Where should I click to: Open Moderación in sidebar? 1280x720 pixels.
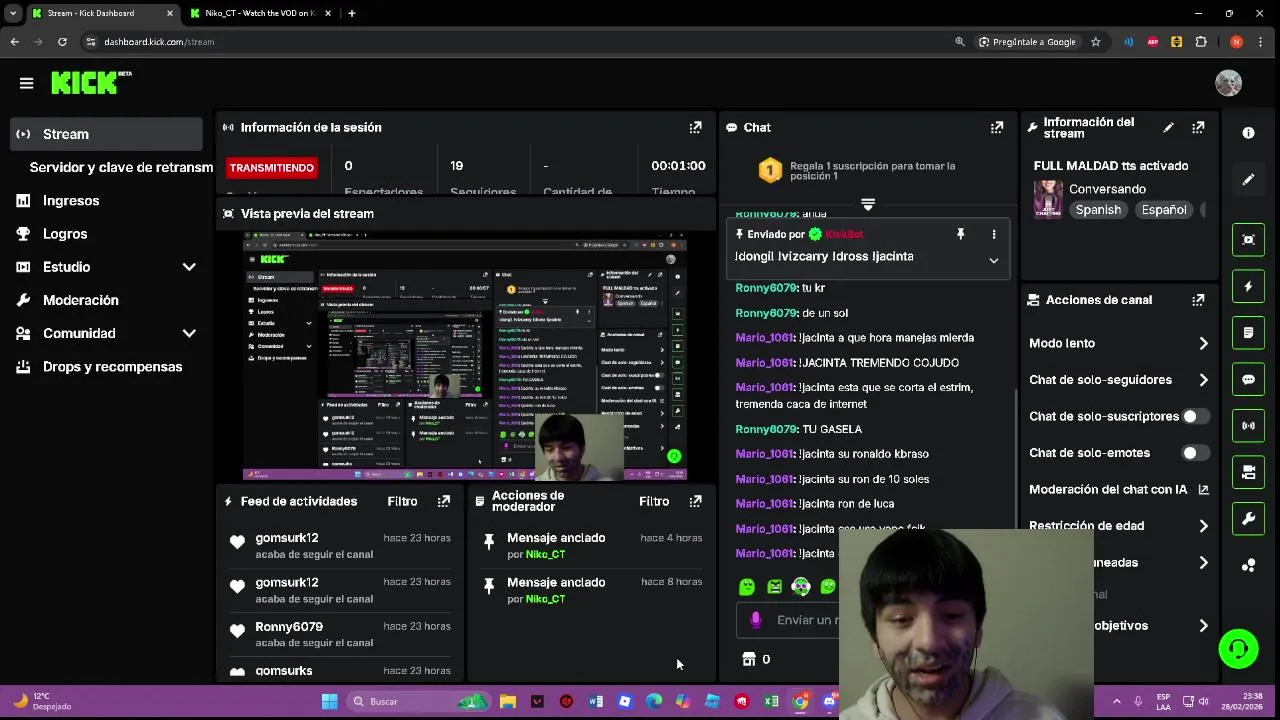tap(81, 300)
